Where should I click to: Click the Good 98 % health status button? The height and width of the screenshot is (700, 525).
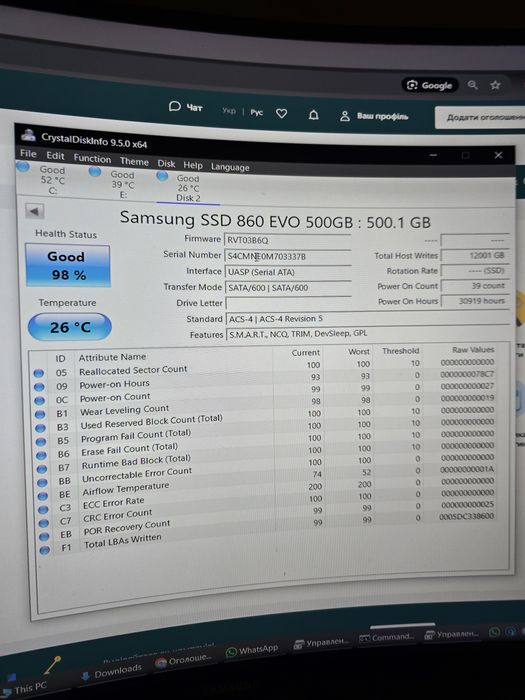pyautogui.click(x=67, y=265)
